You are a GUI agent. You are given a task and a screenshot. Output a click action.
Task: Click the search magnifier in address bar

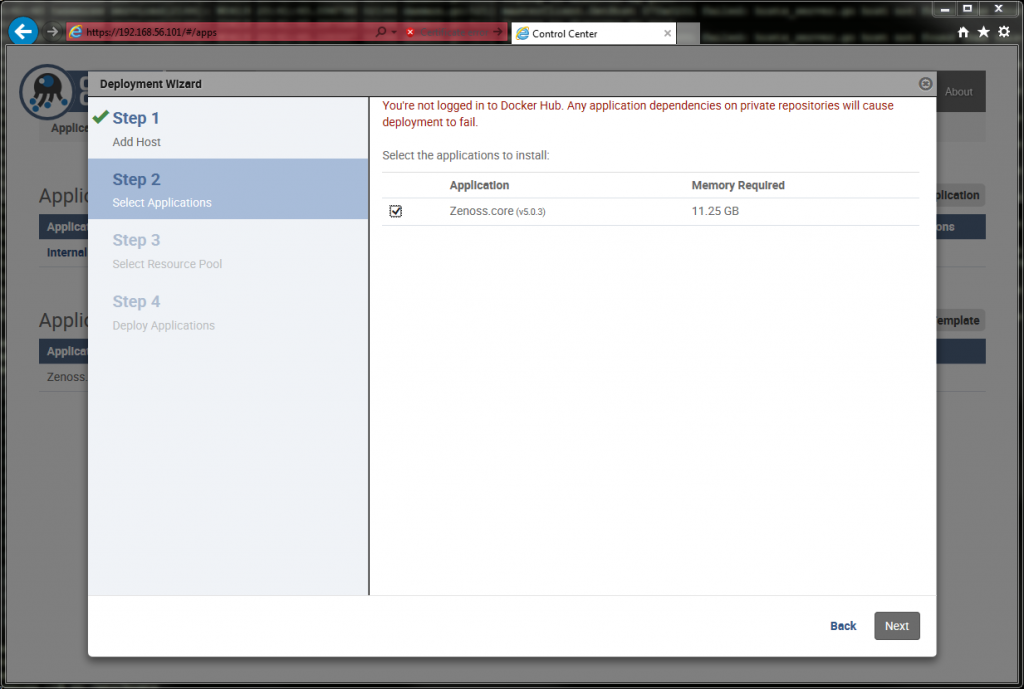(381, 32)
